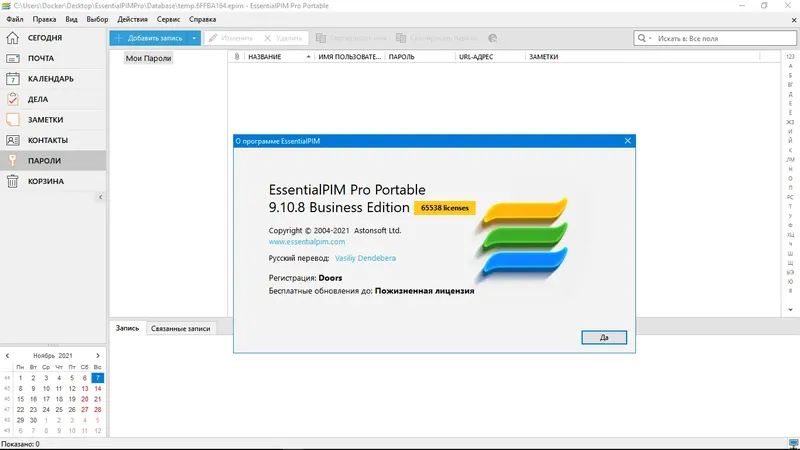Screen dimensions: 800x450
Task: Sort by the Название column header
Action: (x=279, y=57)
